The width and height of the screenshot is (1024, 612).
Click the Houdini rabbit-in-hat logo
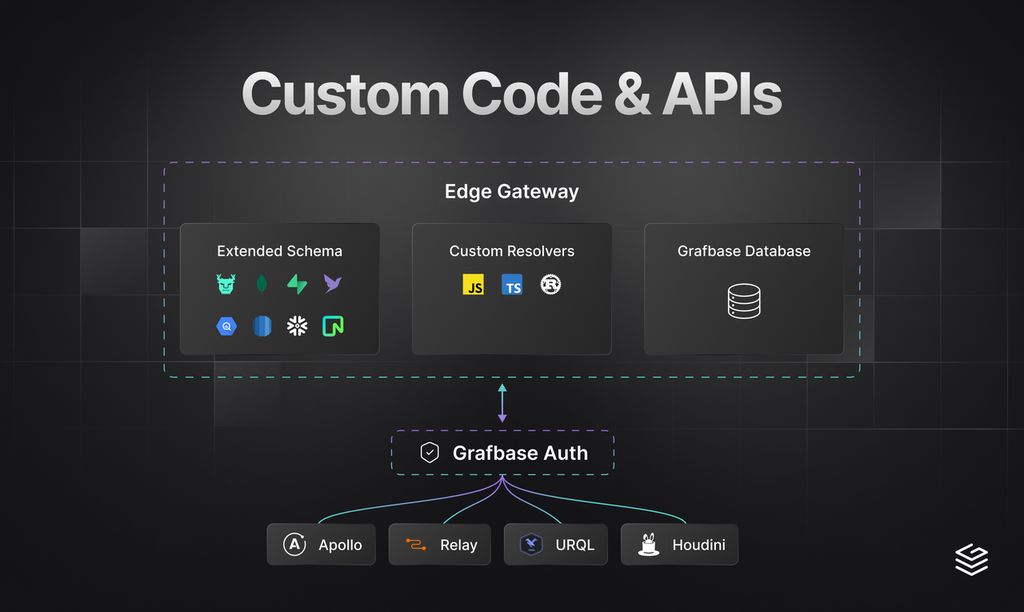(x=648, y=544)
